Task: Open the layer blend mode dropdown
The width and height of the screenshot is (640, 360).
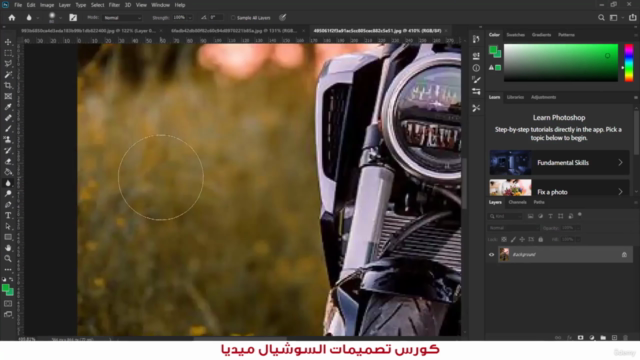Action: tap(513, 228)
